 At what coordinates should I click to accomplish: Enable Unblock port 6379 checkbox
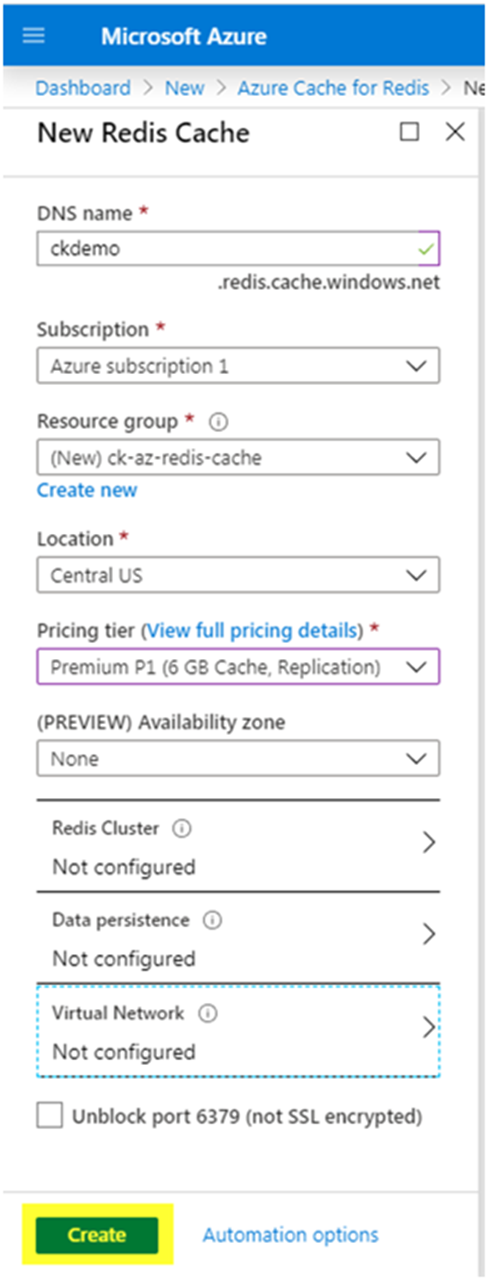tap(49, 1116)
